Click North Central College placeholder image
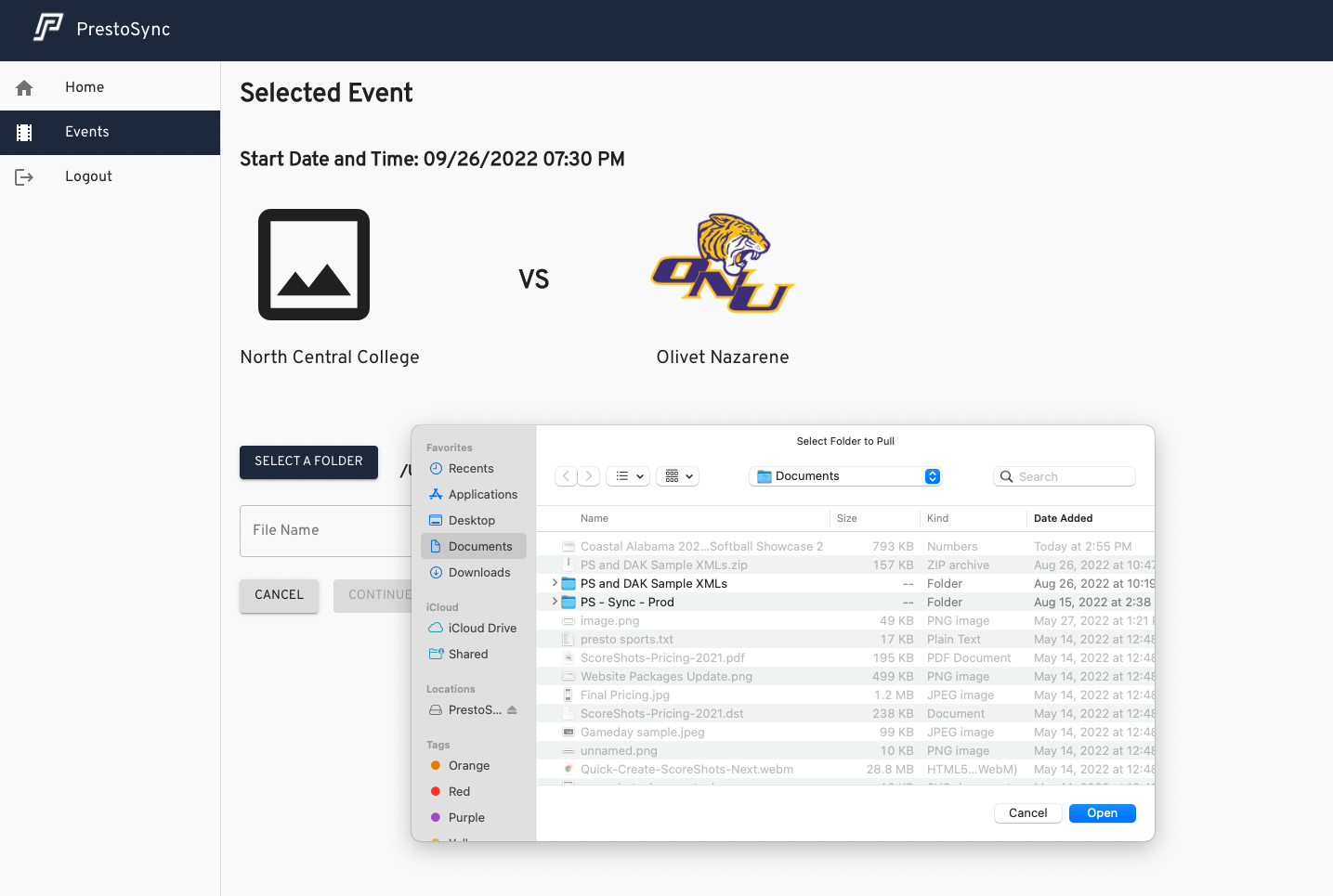Viewport: 1333px width, 896px height. pyautogui.click(x=314, y=265)
